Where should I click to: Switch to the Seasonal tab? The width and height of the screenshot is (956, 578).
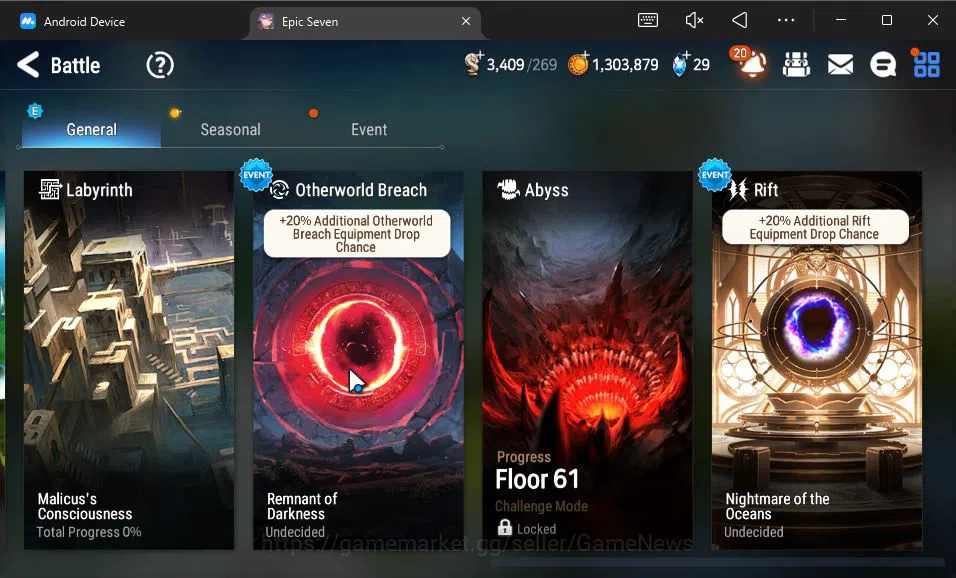pyautogui.click(x=230, y=129)
